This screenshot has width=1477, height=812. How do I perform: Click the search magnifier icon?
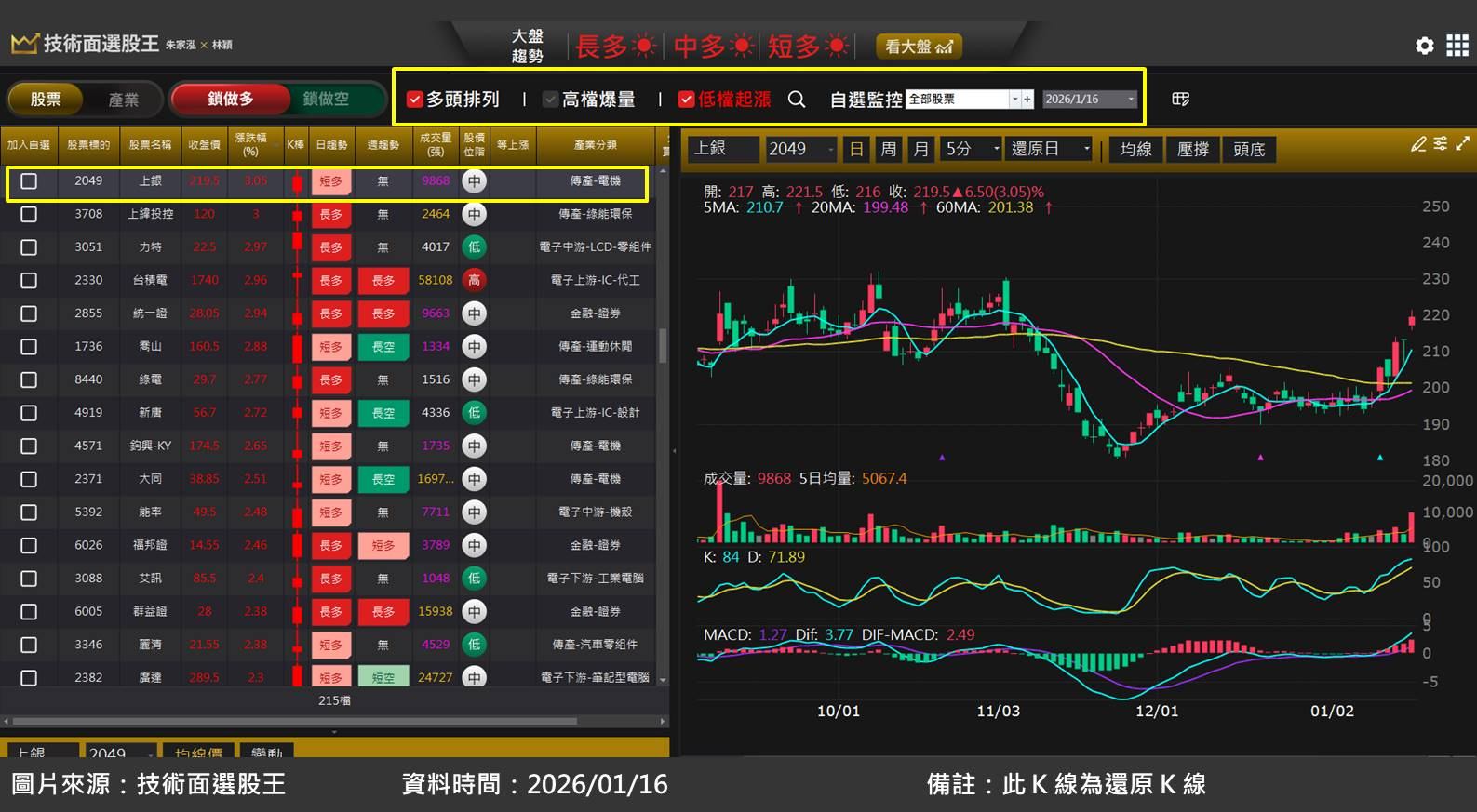pyautogui.click(x=797, y=100)
